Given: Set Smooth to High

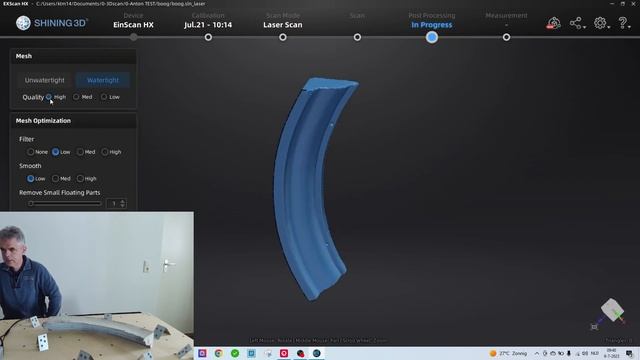Looking at the screenshot, I should [x=80, y=179].
